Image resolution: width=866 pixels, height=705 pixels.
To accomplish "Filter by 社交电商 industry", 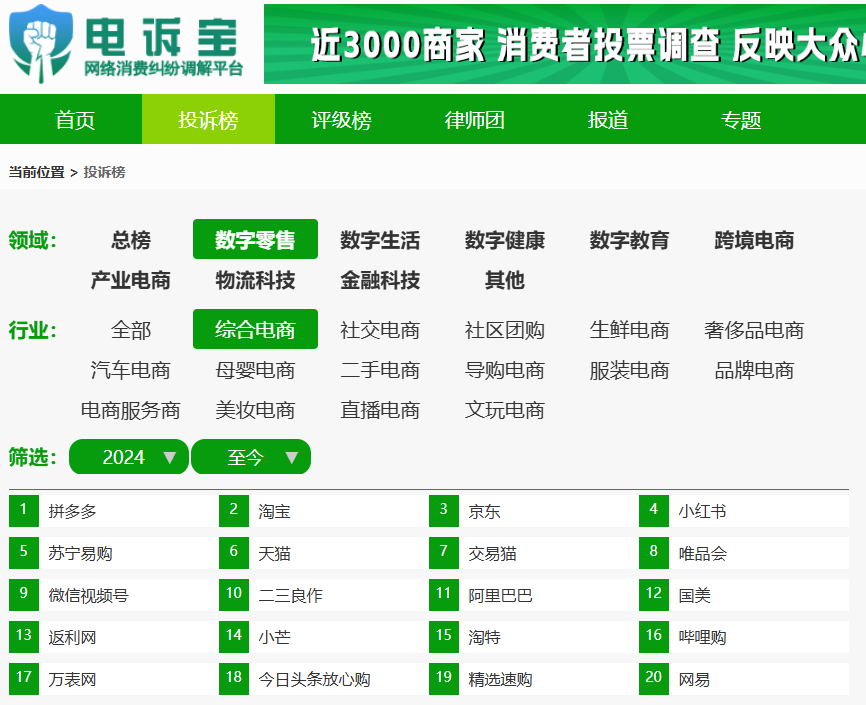I will tap(380, 330).
